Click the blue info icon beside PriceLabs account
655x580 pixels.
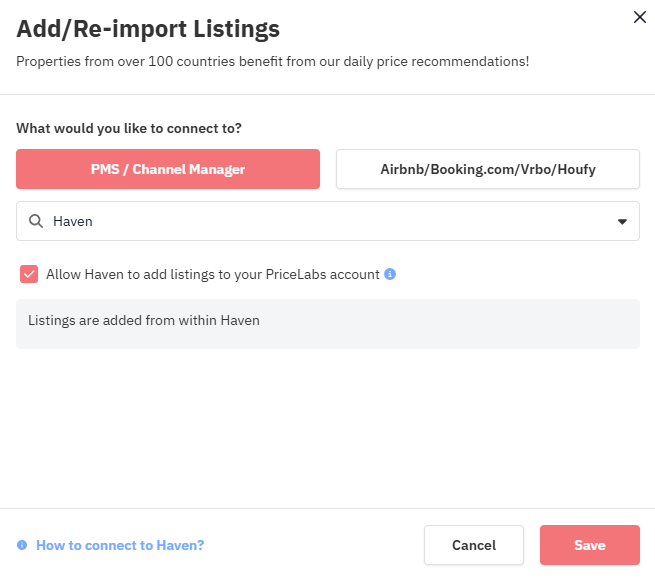pos(390,274)
